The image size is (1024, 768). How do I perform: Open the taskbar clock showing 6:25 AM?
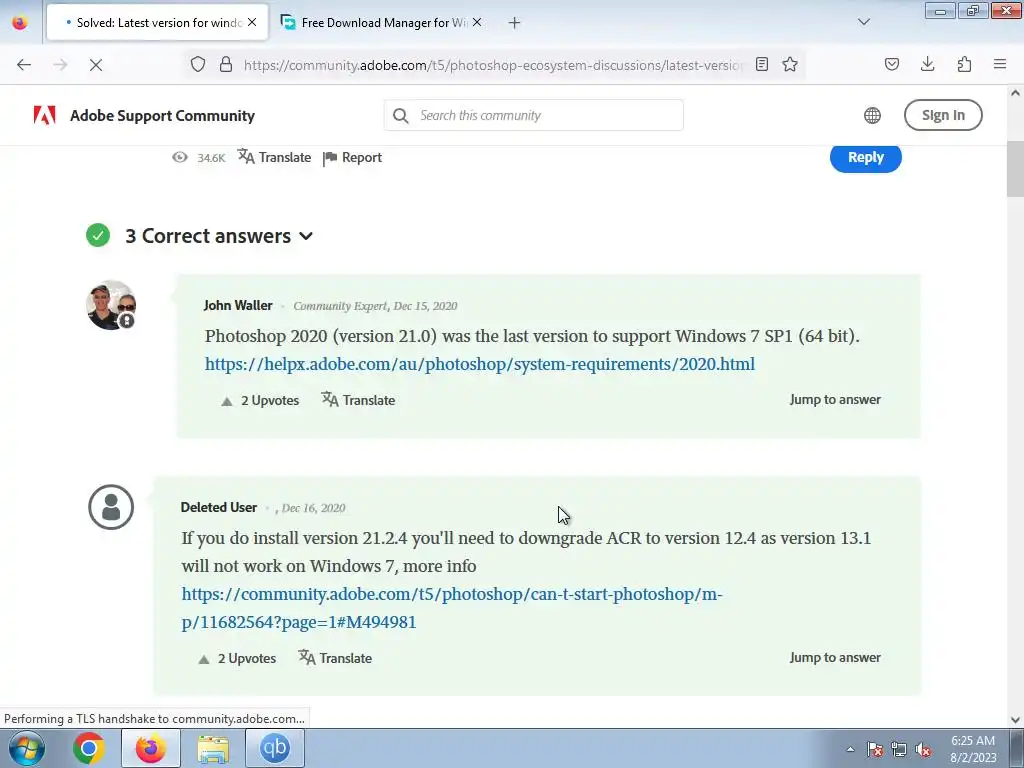[x=973, y=749]
